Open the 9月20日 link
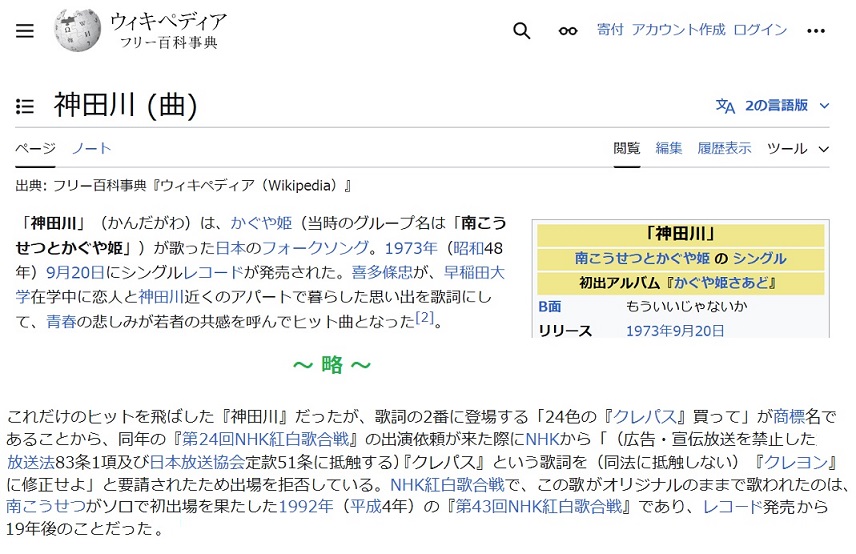 coord(75,272)
